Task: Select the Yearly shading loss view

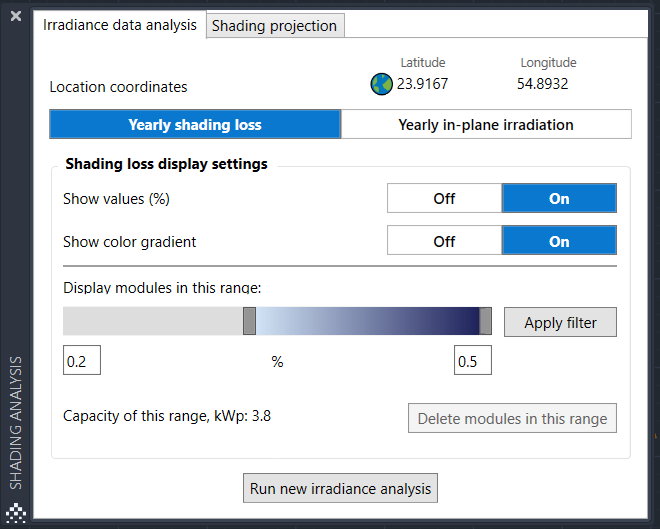Action: point(195,125)
